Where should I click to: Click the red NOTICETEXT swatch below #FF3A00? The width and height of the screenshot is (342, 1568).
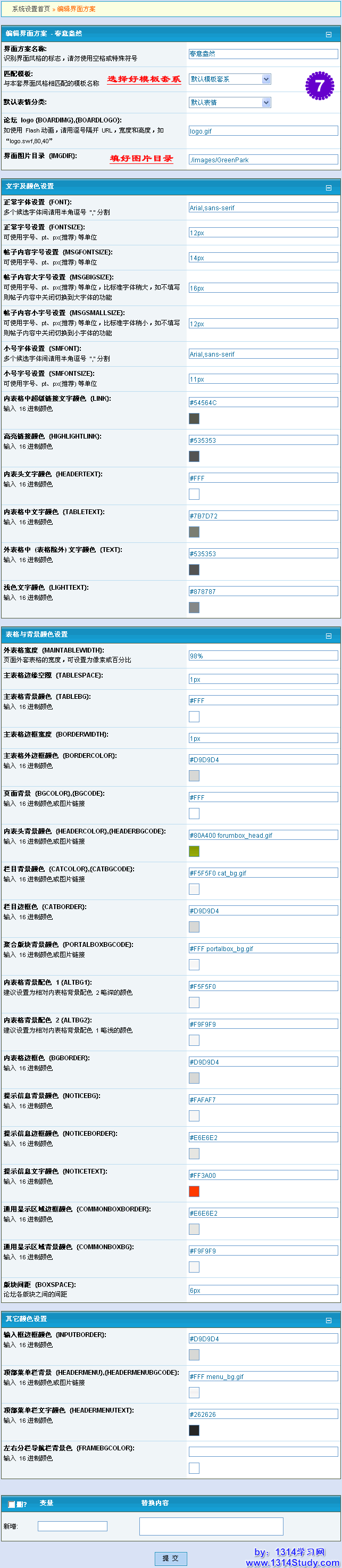[194, 1191]
